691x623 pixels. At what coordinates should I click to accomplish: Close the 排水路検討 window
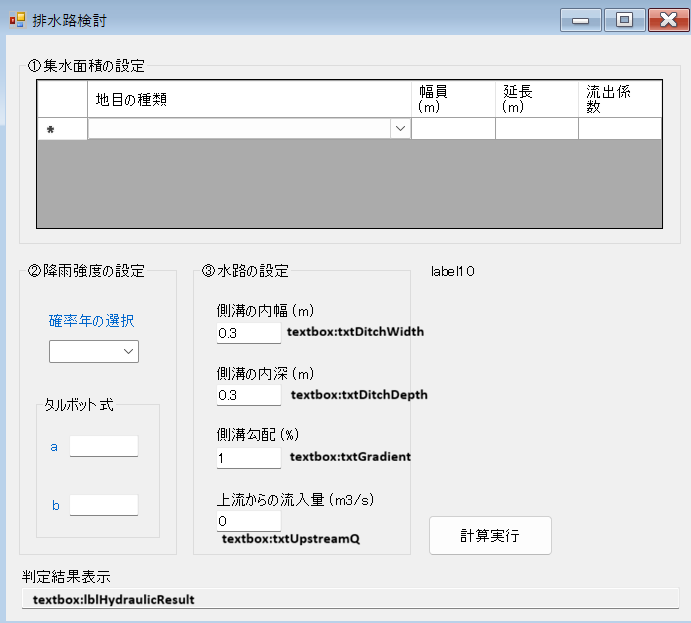668,20
